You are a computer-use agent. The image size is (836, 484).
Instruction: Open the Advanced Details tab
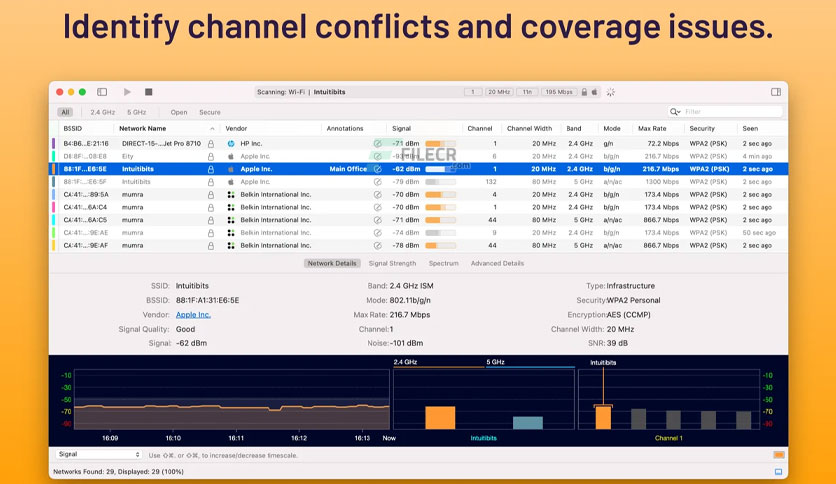pos(497,263)
